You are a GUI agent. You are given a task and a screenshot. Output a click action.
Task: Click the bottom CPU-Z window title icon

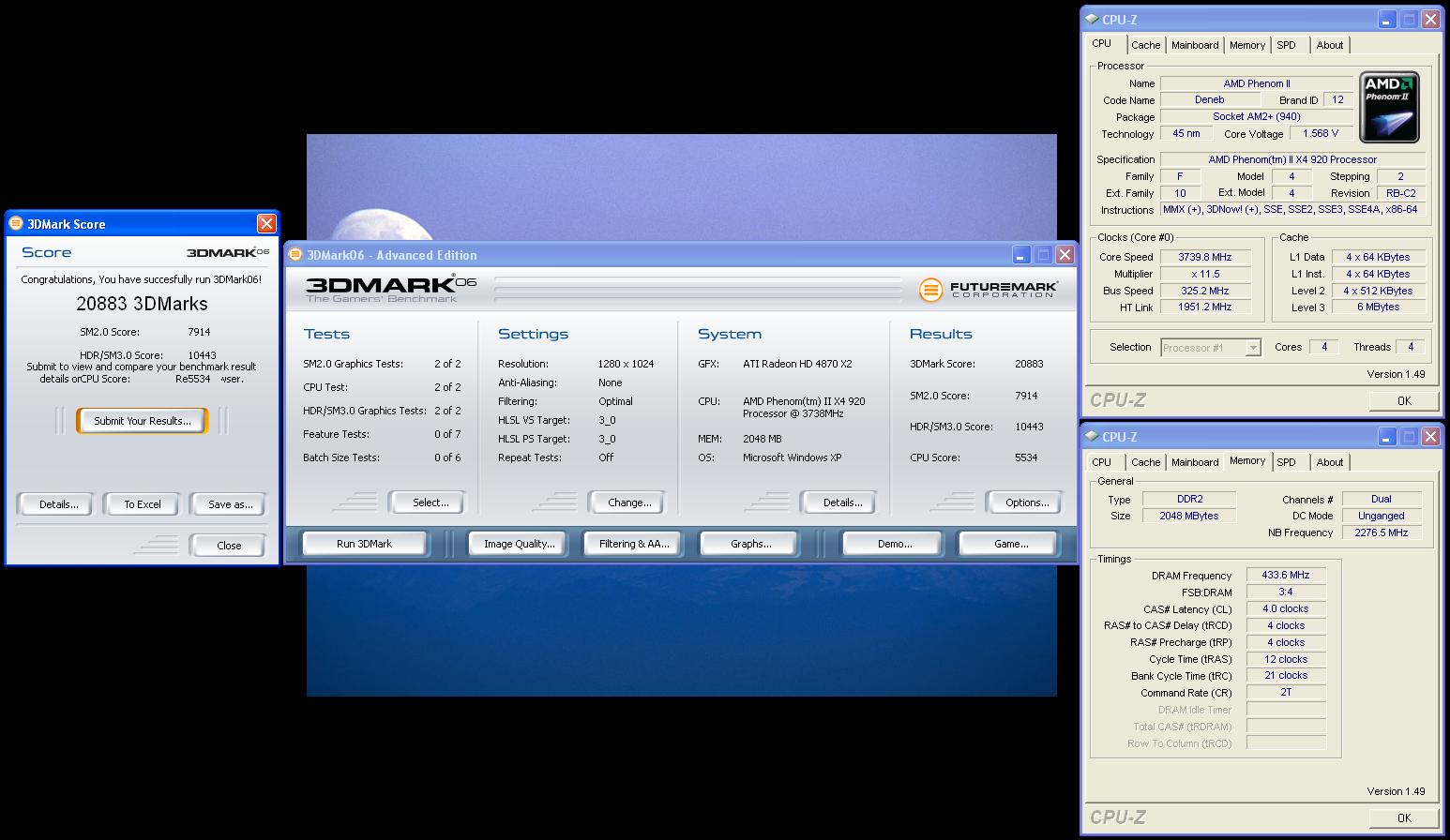pos(1093,436)
